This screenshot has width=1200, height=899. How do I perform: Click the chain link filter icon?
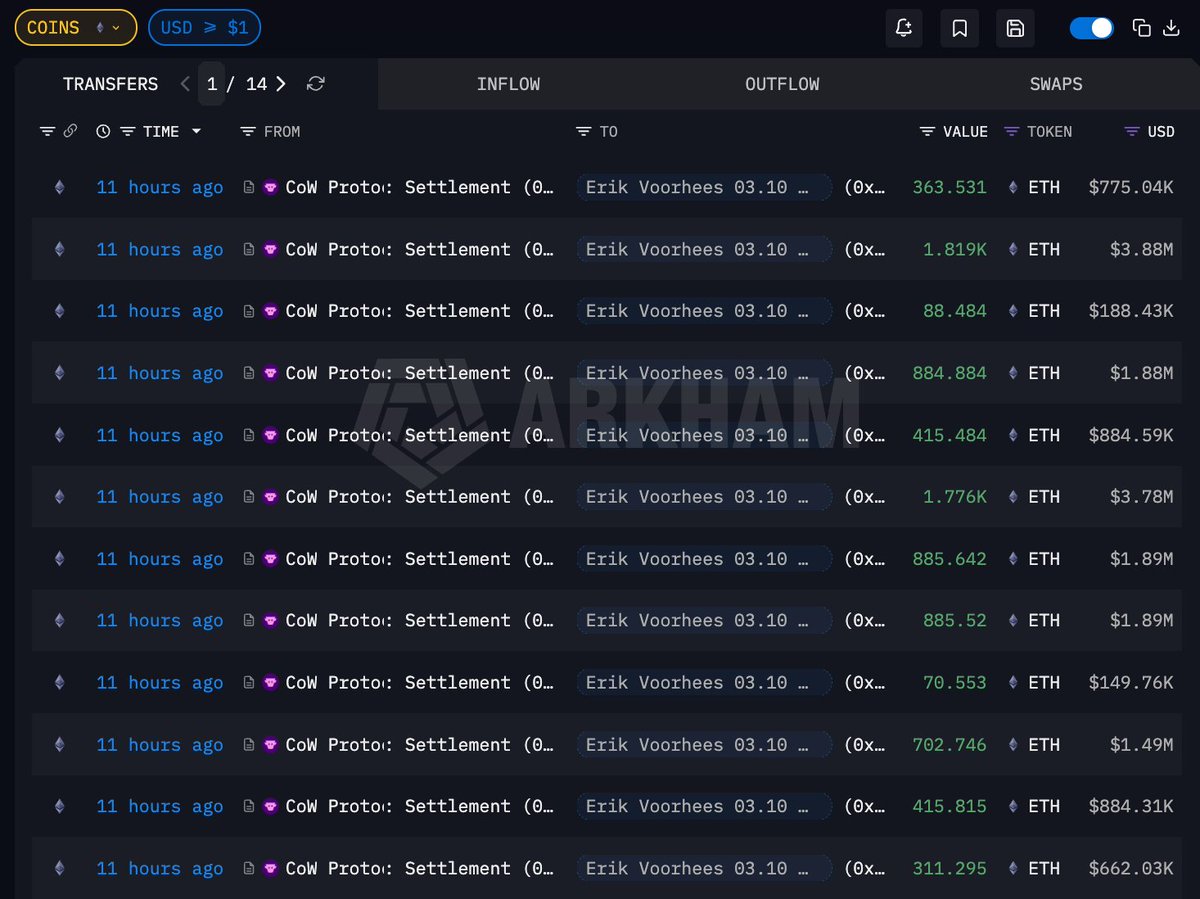click(70, 131)
